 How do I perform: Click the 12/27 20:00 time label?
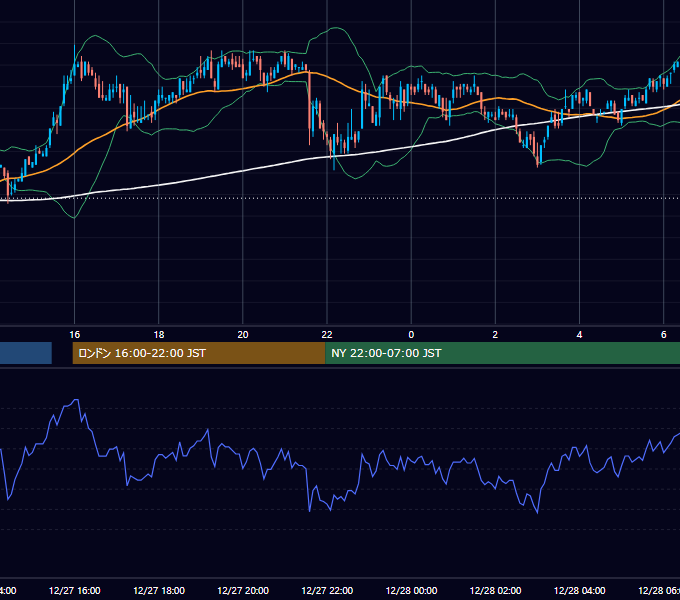tap(243, 590)
